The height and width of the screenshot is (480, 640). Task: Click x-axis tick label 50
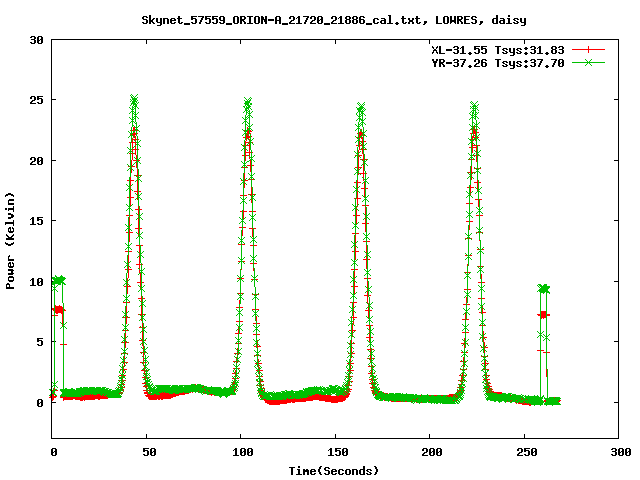pyautogui.click(x=149, y=452)
